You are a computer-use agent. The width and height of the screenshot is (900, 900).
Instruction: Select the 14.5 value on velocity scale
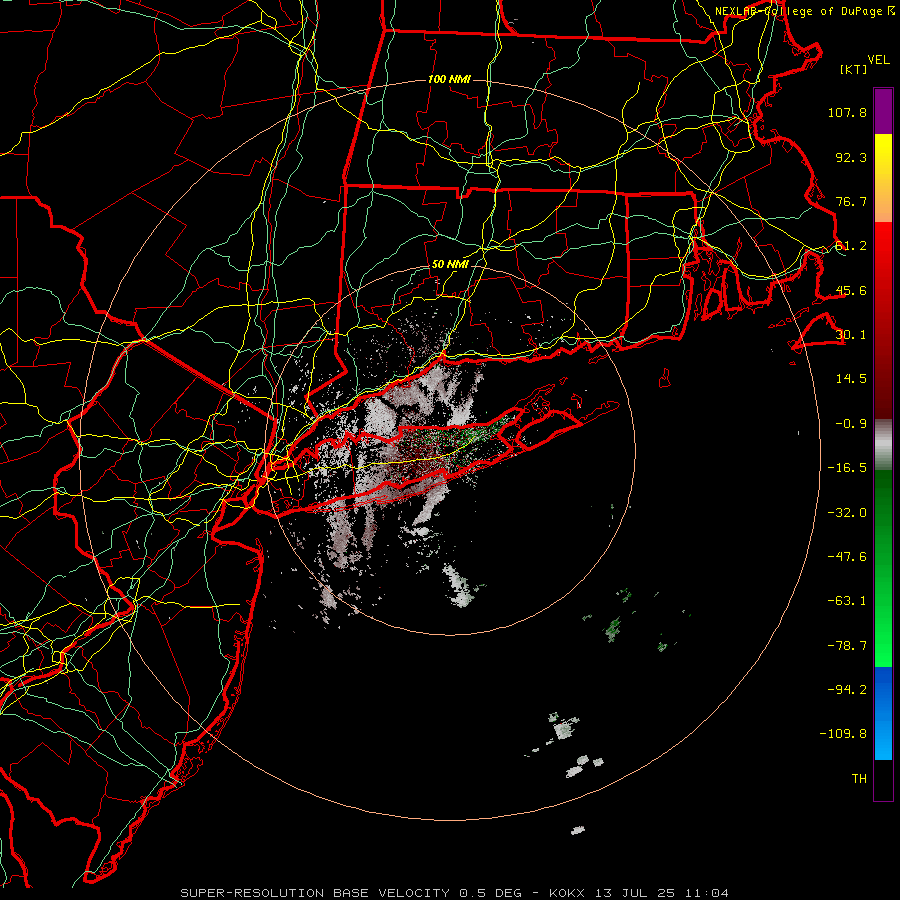(x=851, y=379)
